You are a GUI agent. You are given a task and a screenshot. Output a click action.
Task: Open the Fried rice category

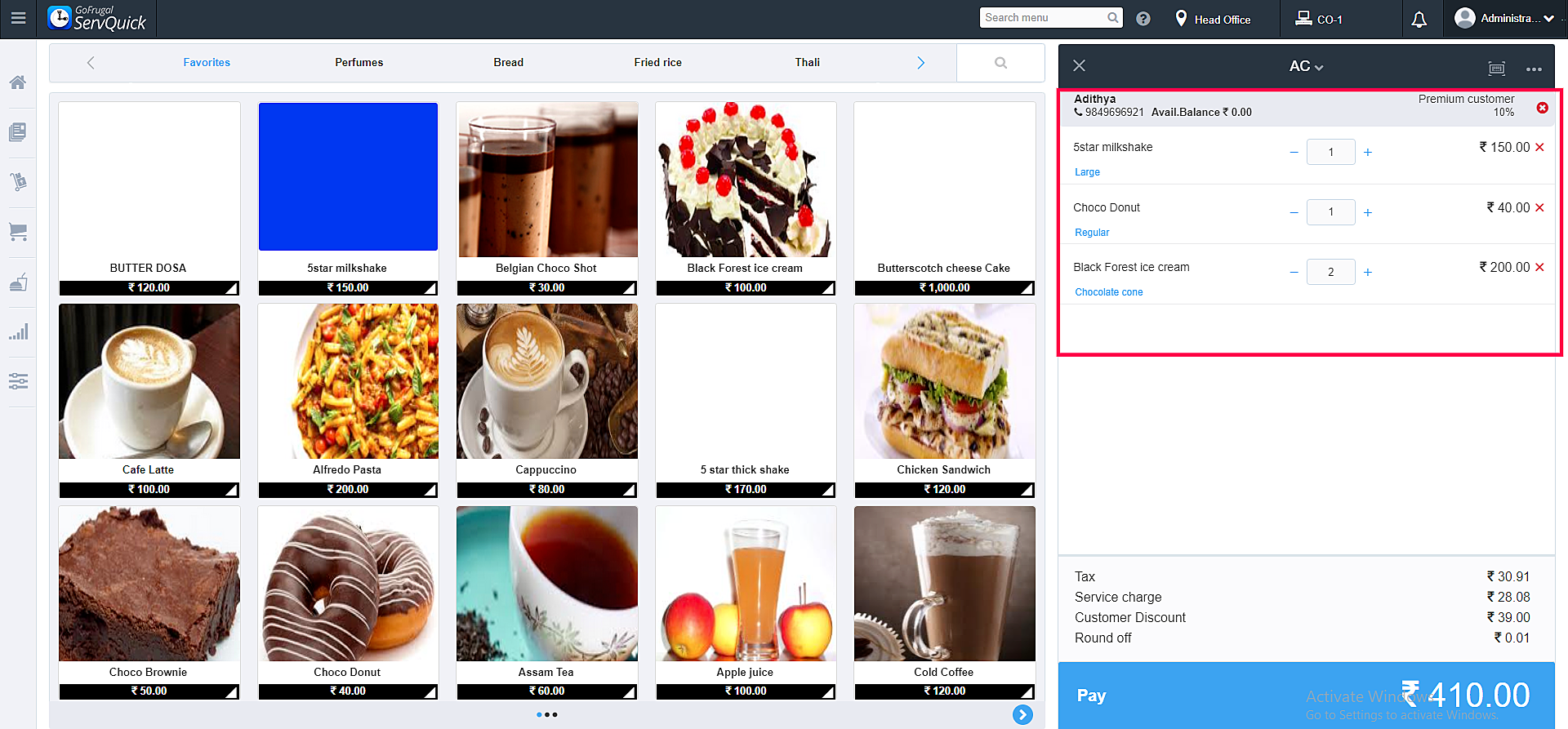pos(658,63)
